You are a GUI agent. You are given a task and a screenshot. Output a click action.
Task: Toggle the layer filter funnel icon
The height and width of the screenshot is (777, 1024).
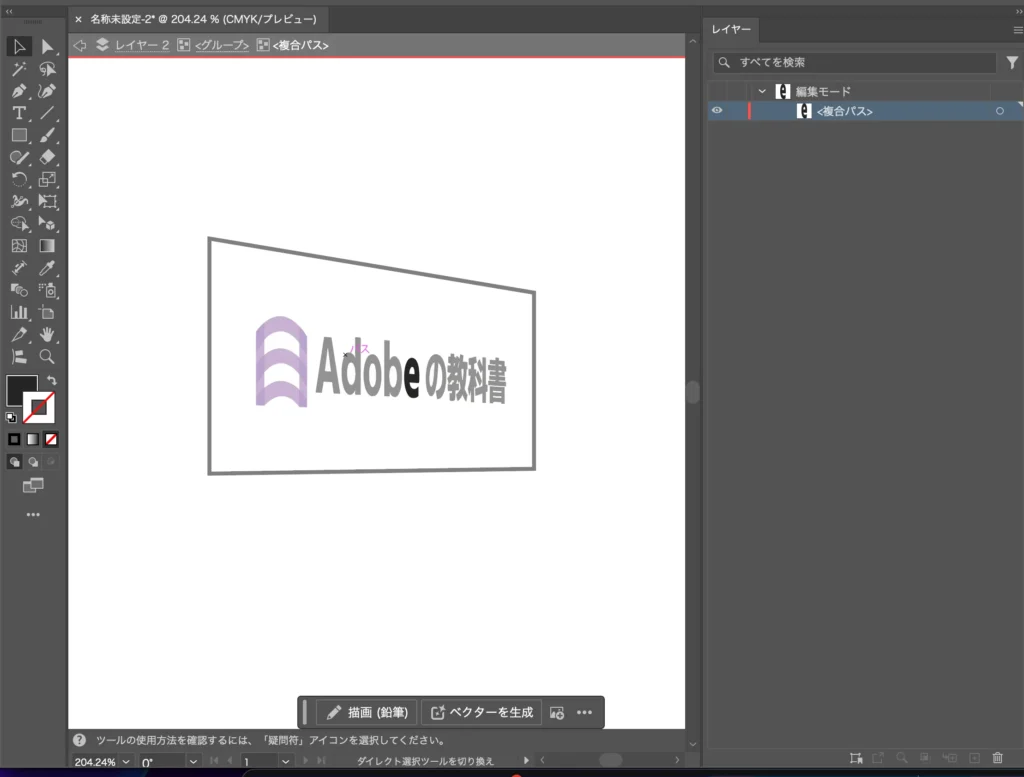click(1012, 62)
